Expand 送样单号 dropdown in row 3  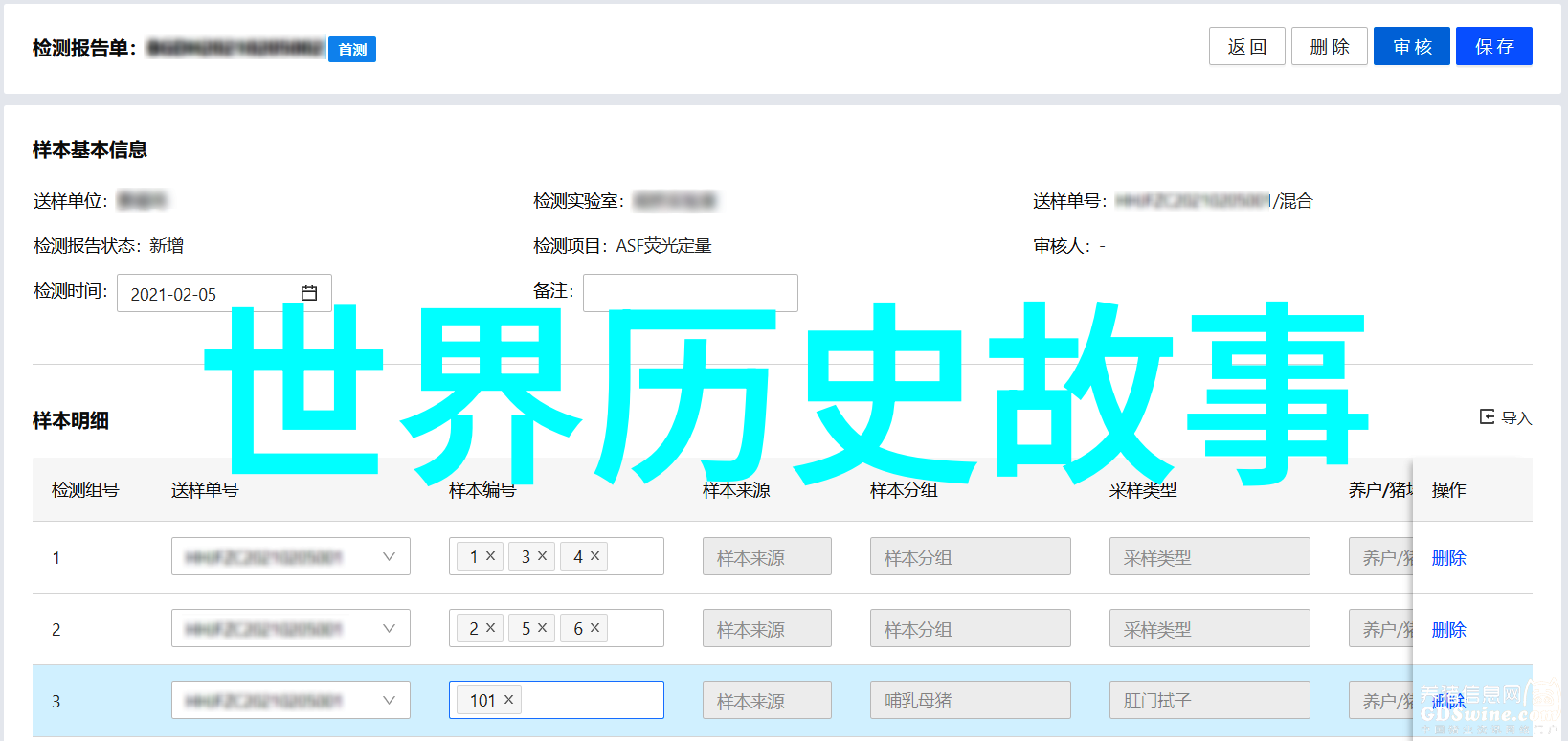tap(389, 700)
